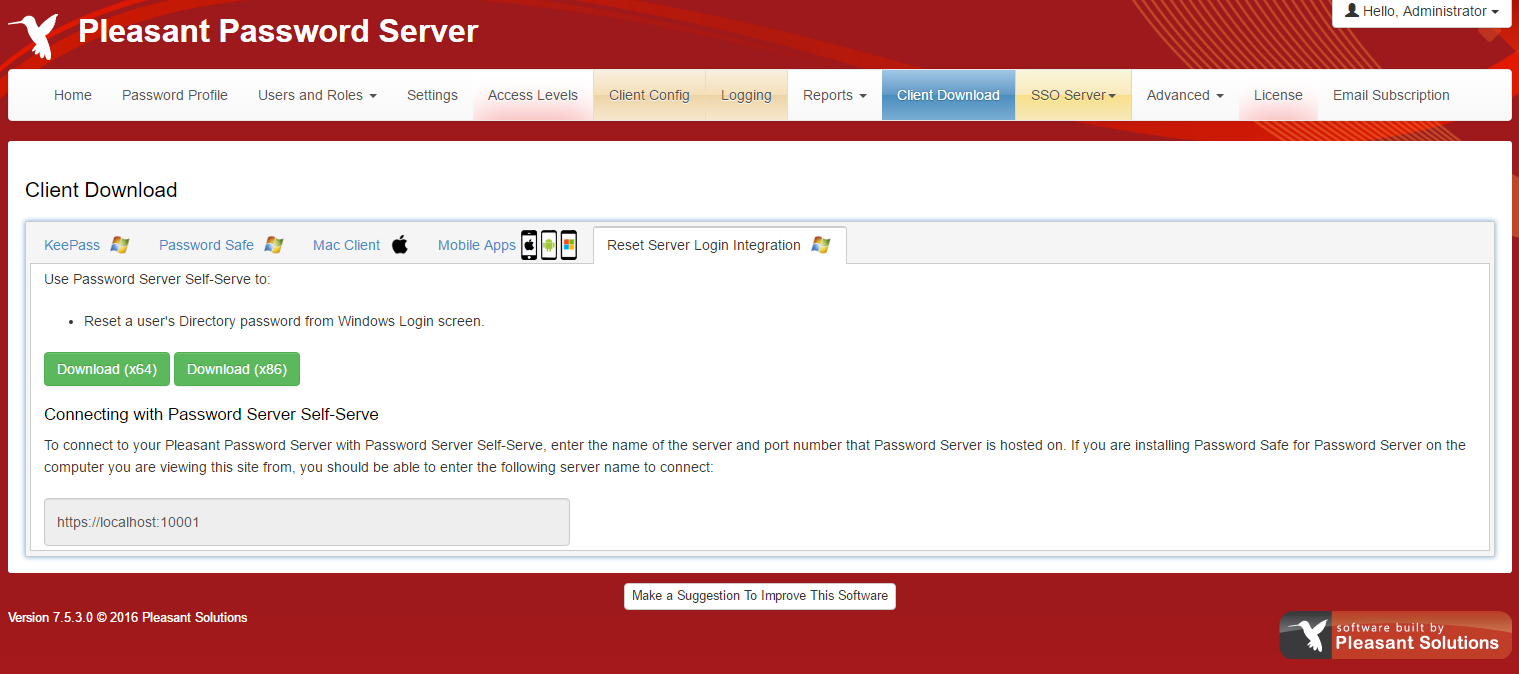1519x674 pixels.
Task: Click the Client Download page heading
Action: tap(101, 190)
